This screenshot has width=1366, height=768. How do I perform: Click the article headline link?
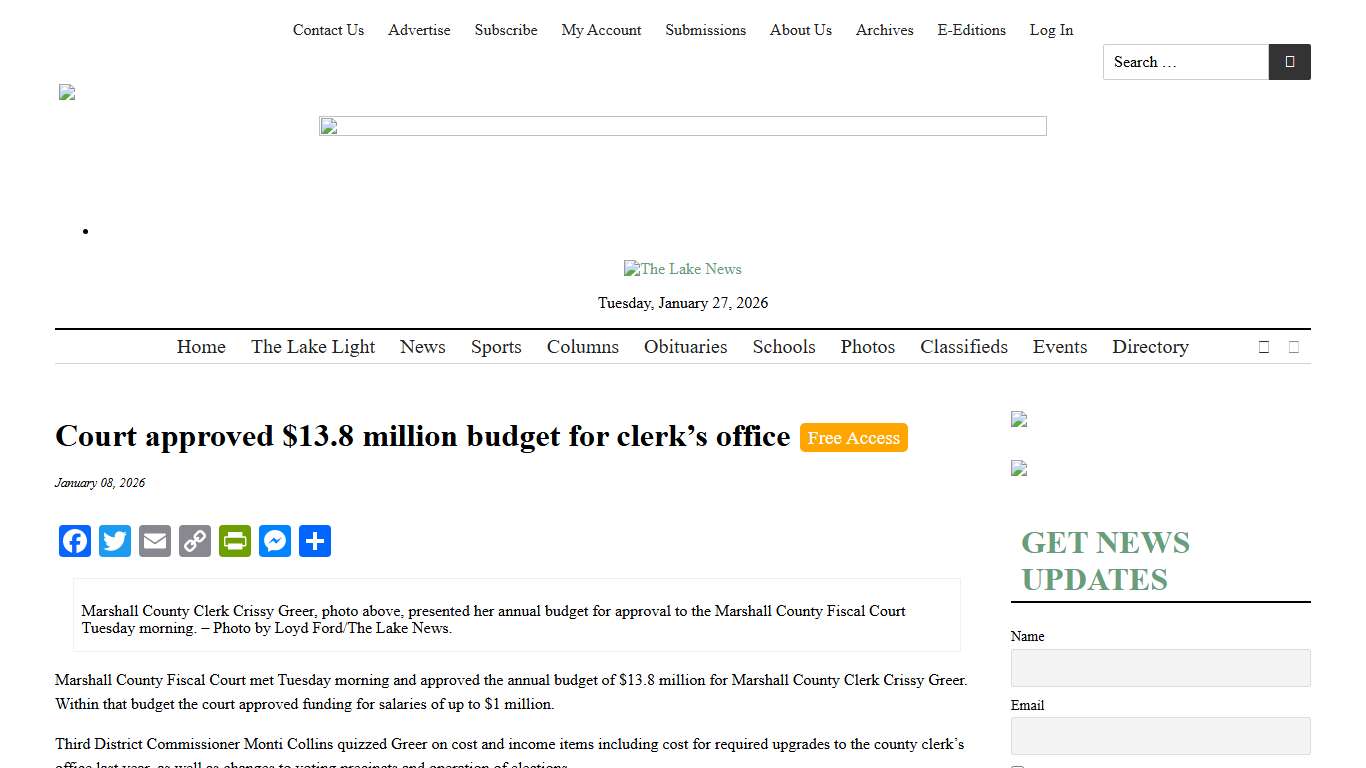tap(423, 436)
